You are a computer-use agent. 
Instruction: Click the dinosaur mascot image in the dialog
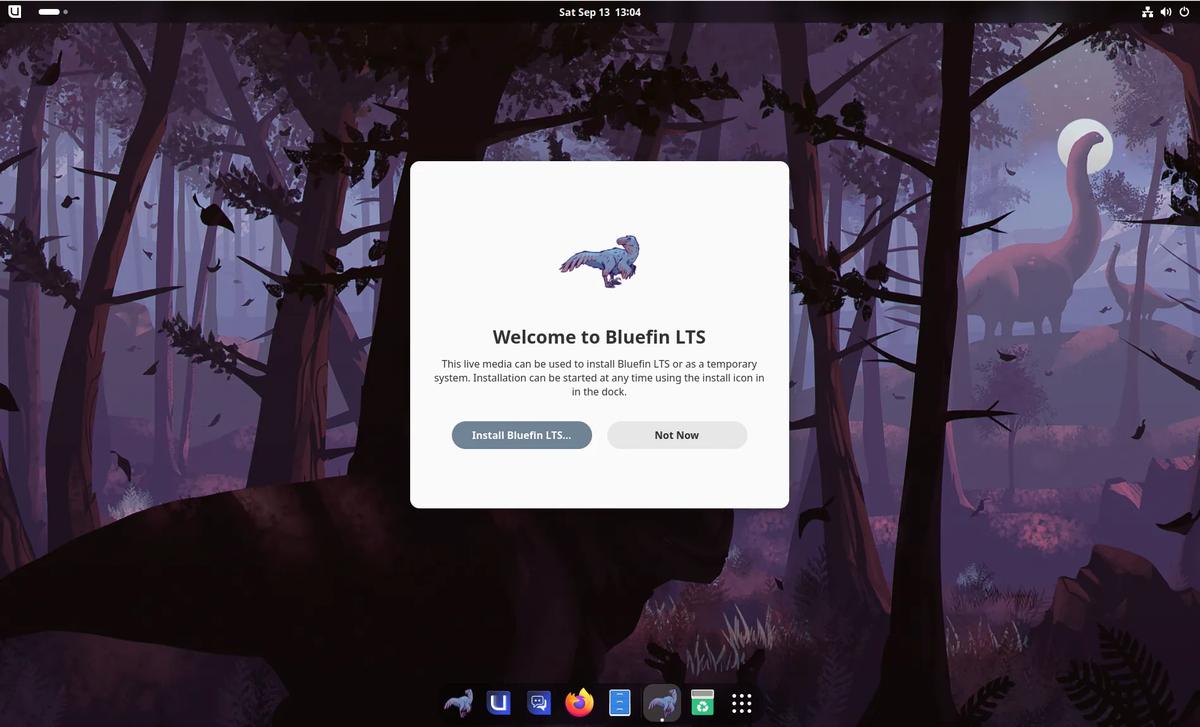click(x=599, y=261)
